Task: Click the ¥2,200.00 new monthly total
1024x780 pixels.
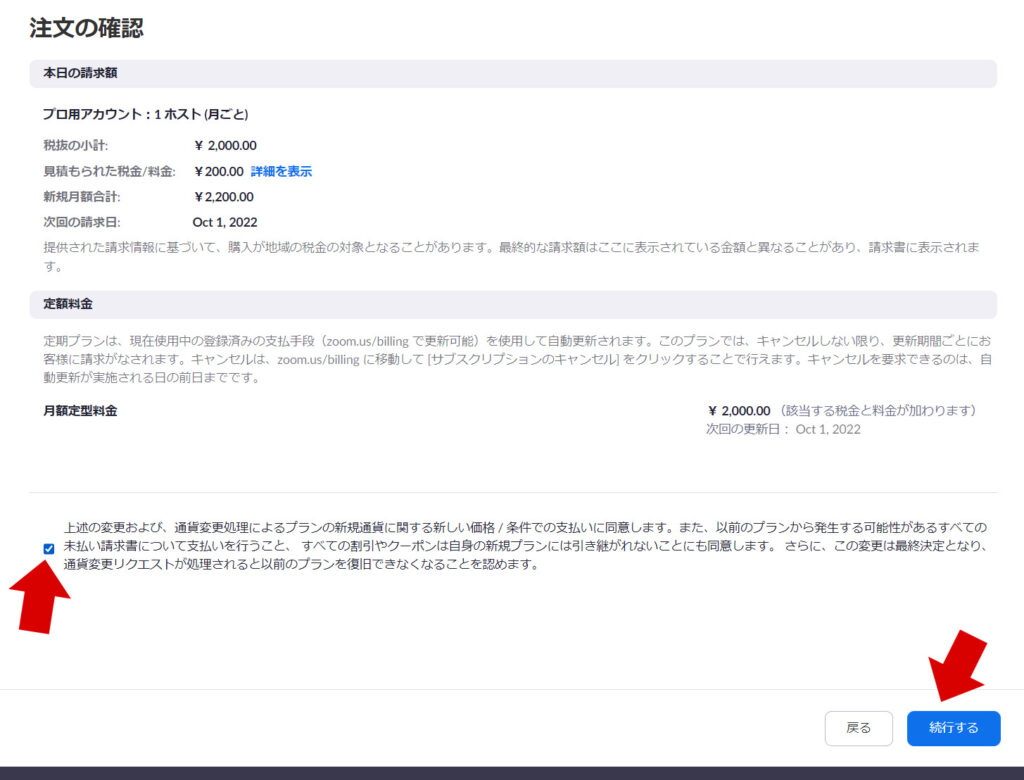Action: click(x=224, y=197)
